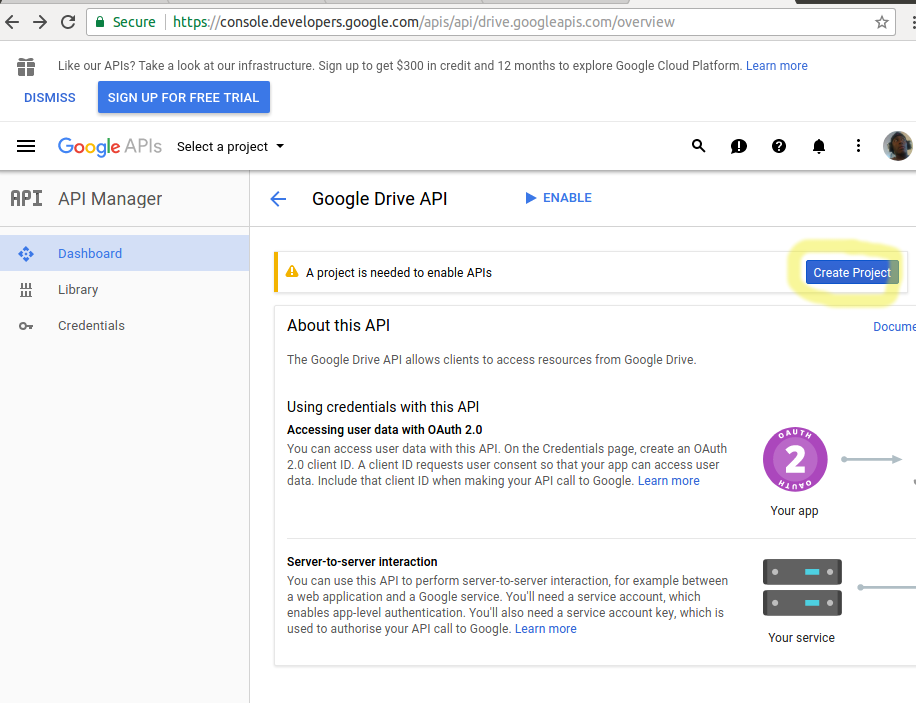The height and width of the screenshot is (703, 916).
Task: Click the search icon in the top bar
Action: coord(698,146)
